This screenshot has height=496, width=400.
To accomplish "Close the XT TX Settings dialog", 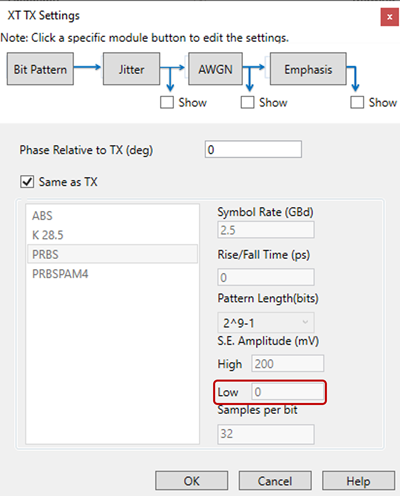I will tap(389, 17).
